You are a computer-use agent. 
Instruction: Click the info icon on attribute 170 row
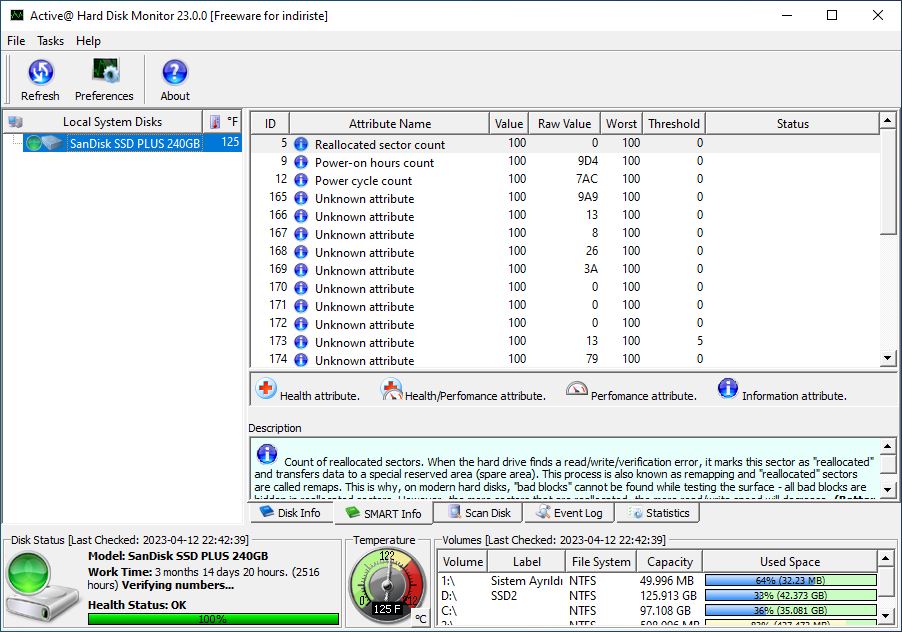301,288
